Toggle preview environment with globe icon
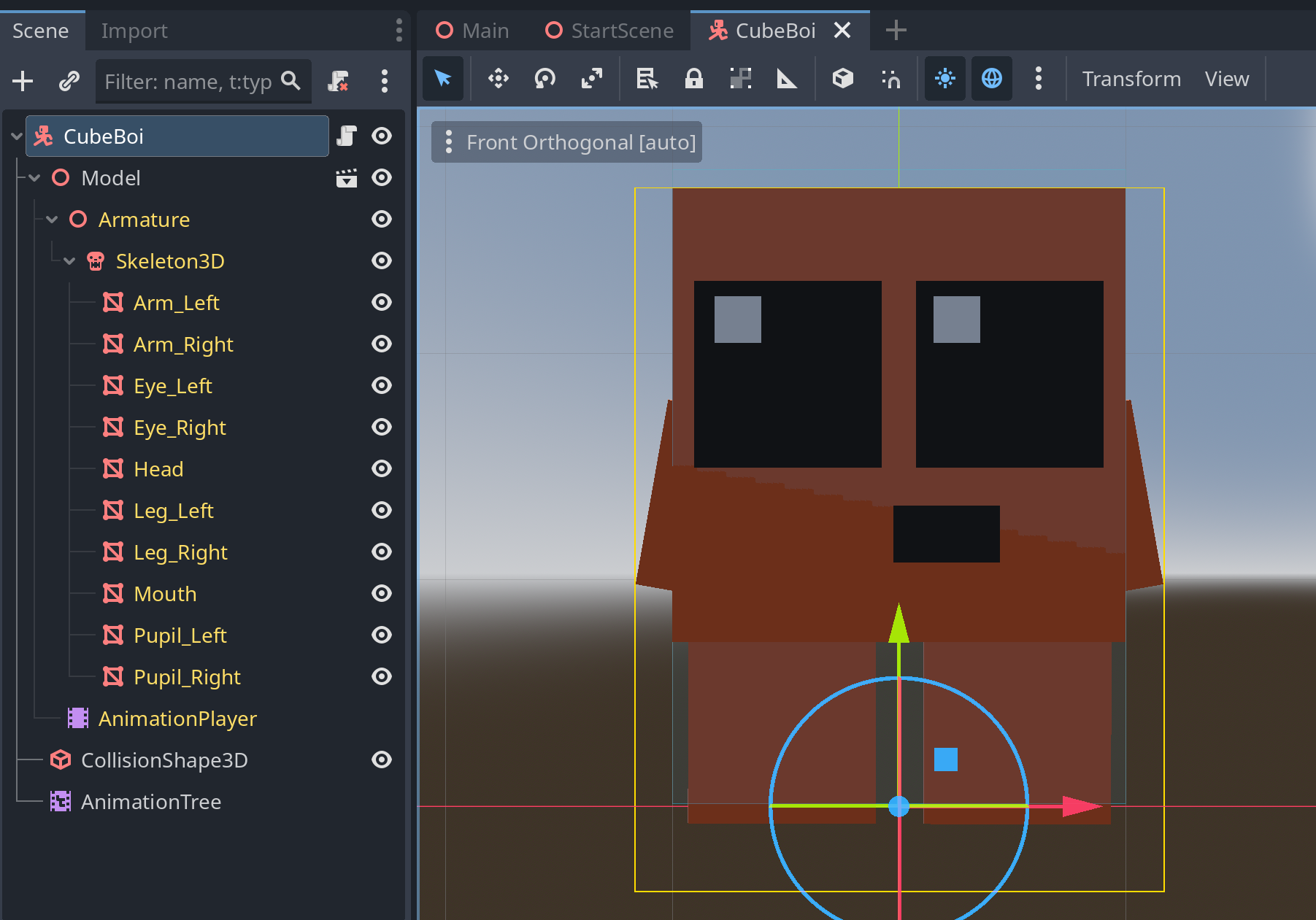 click(x=991, y=79)
